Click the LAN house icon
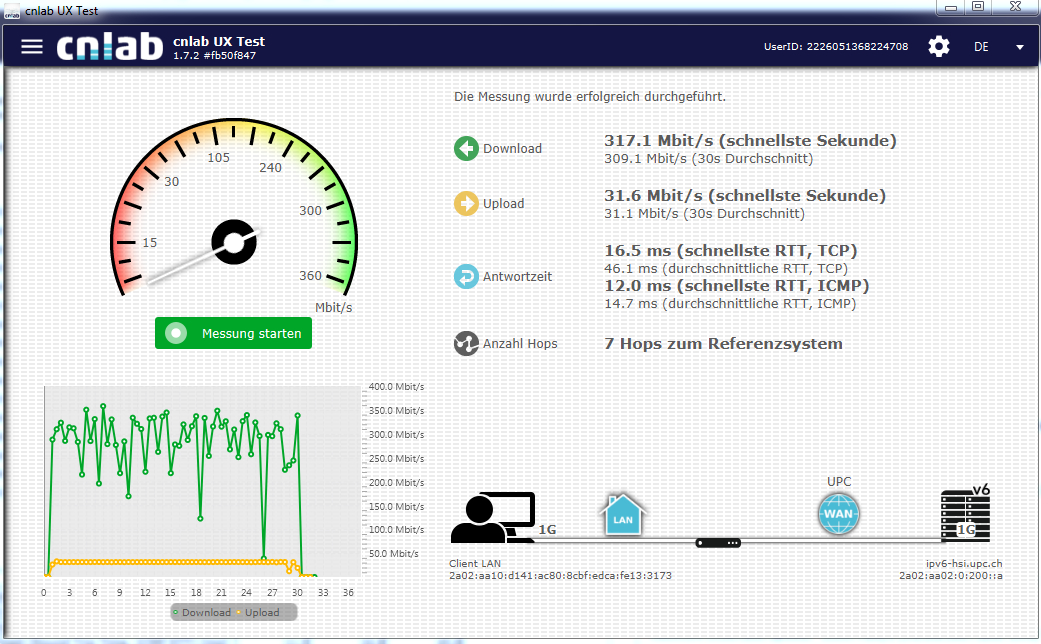 (622, 515)
